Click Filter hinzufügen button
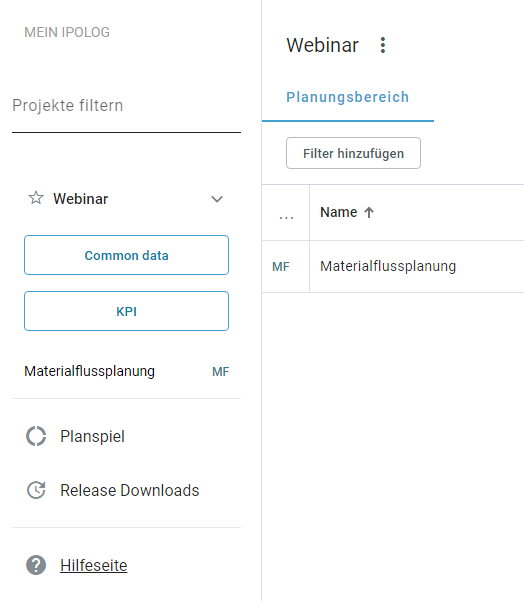 (x=353, y=153)
